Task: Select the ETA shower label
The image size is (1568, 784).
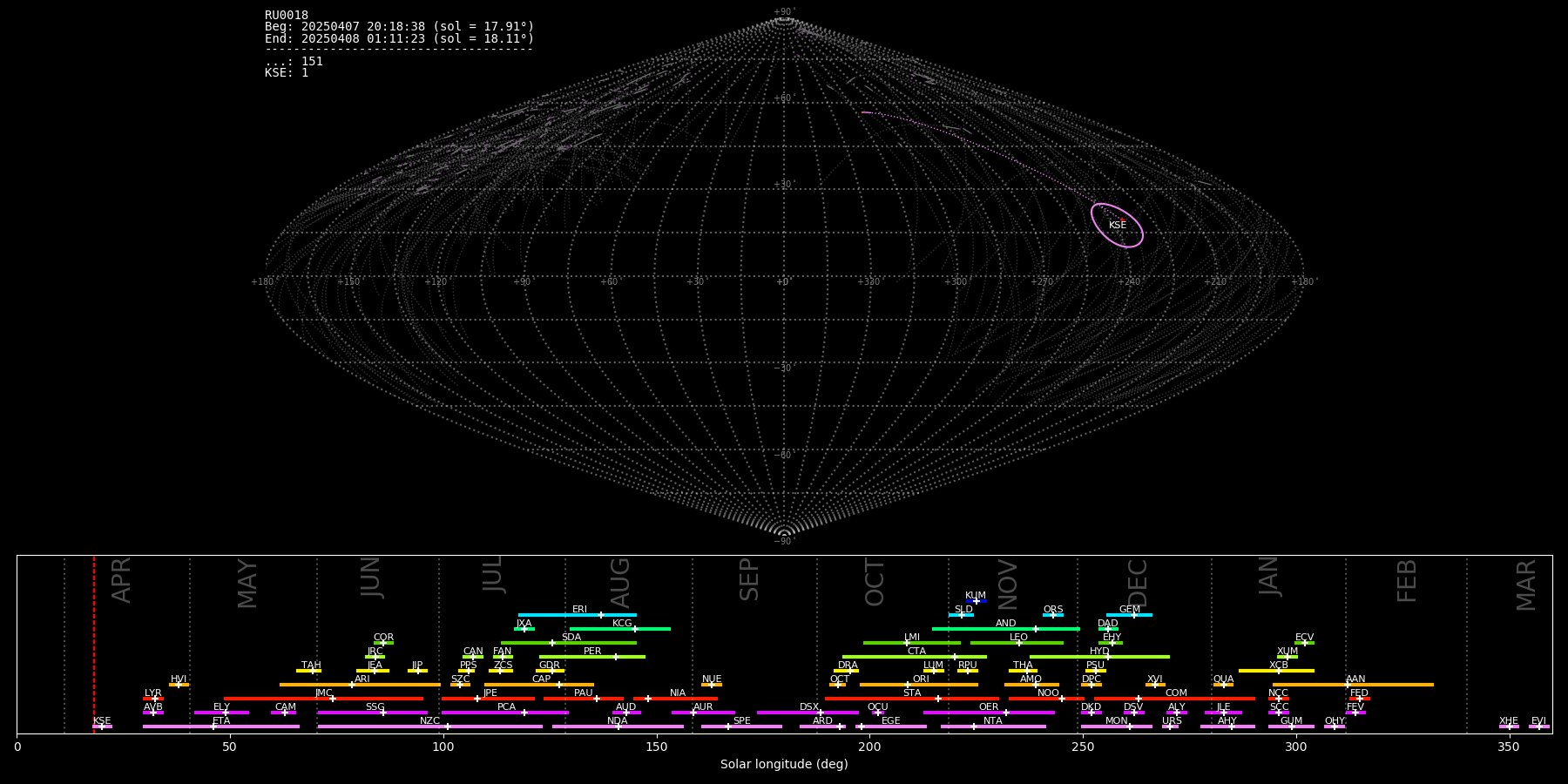Action: click(x=221, y=721)
